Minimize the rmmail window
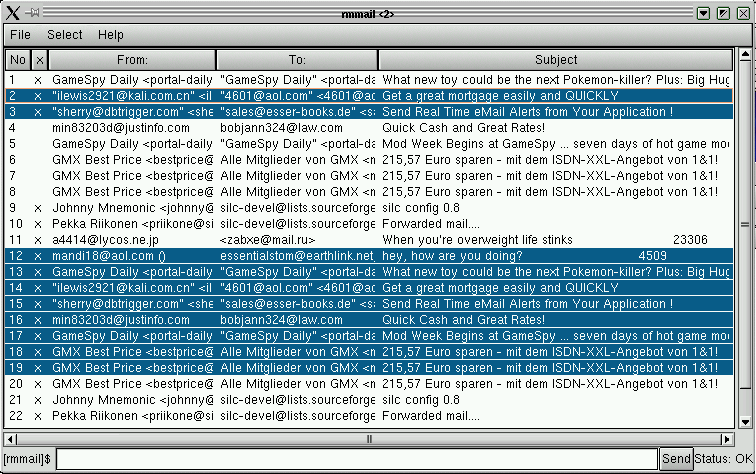 (x=703, y=13)
